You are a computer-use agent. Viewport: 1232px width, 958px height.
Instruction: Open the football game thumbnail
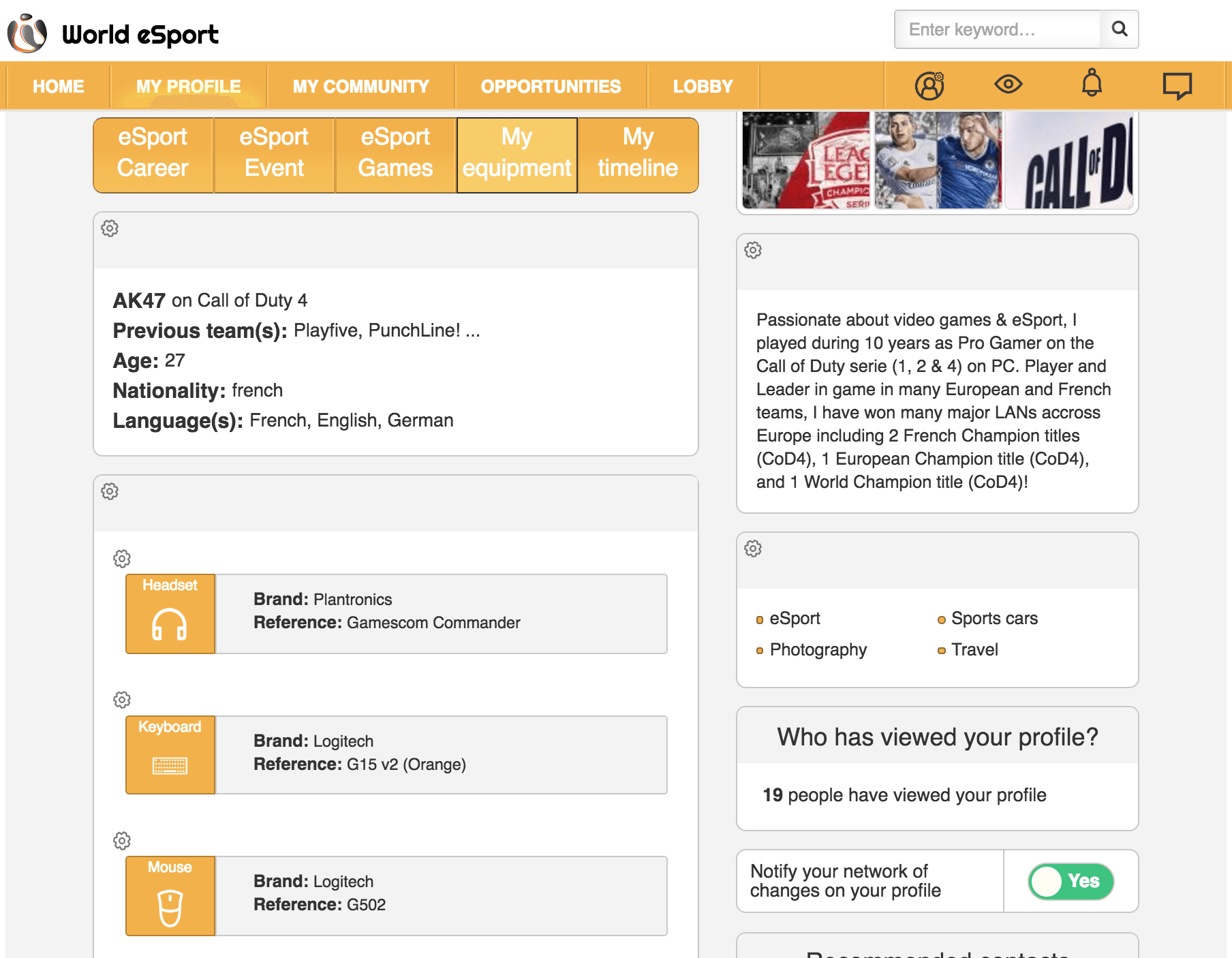[938, 160]
